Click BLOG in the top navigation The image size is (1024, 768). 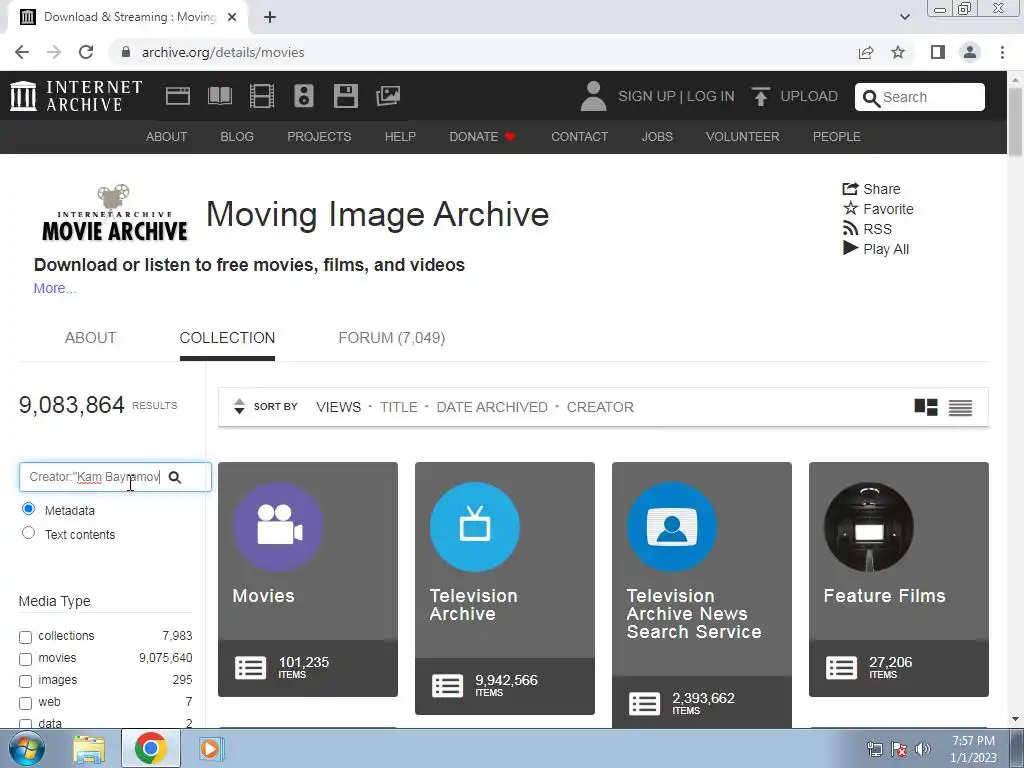coord(237,136)
